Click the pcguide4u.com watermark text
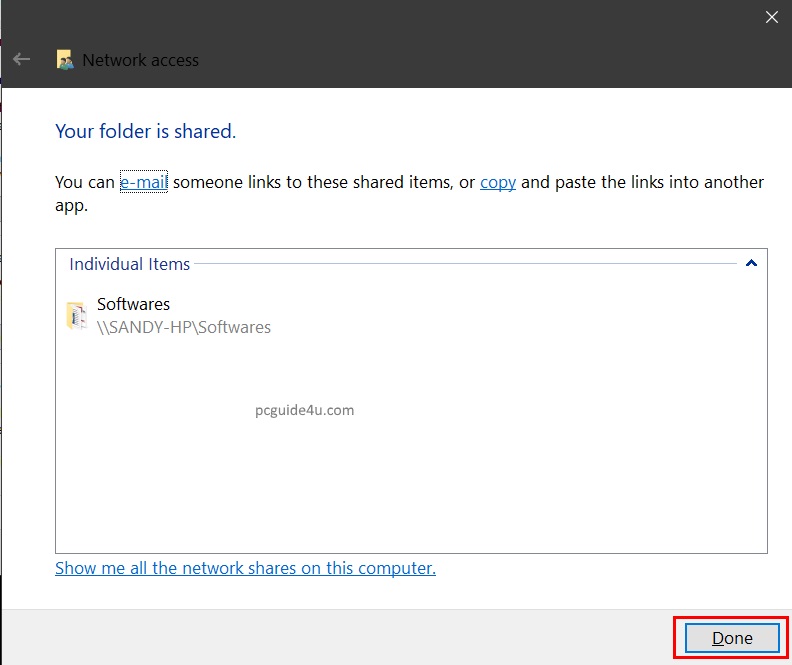This screenshot has width=792, height=665. (305, 410)
